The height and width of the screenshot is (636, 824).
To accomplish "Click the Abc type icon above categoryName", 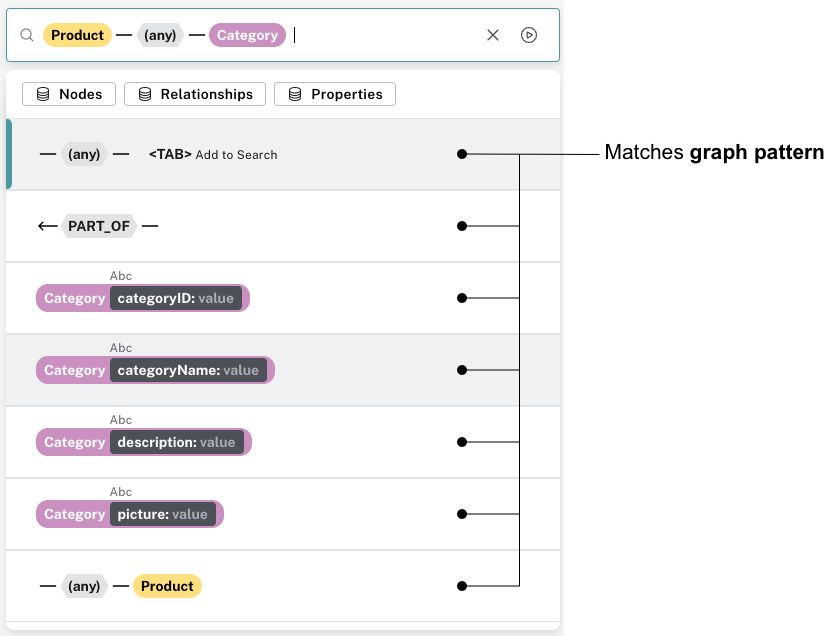I will [120, 347].
